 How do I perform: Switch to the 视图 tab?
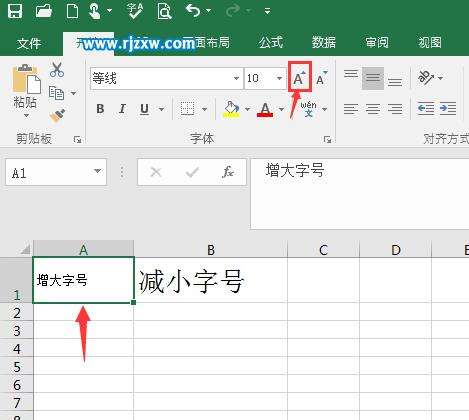tap(430, 42)
